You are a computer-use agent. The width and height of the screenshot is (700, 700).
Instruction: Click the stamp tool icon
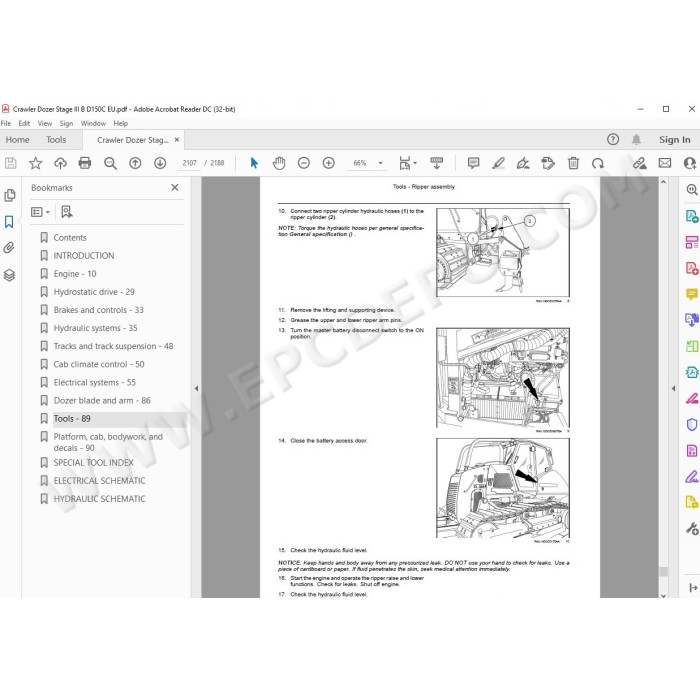pyautogui.click(x=548, y=163)
